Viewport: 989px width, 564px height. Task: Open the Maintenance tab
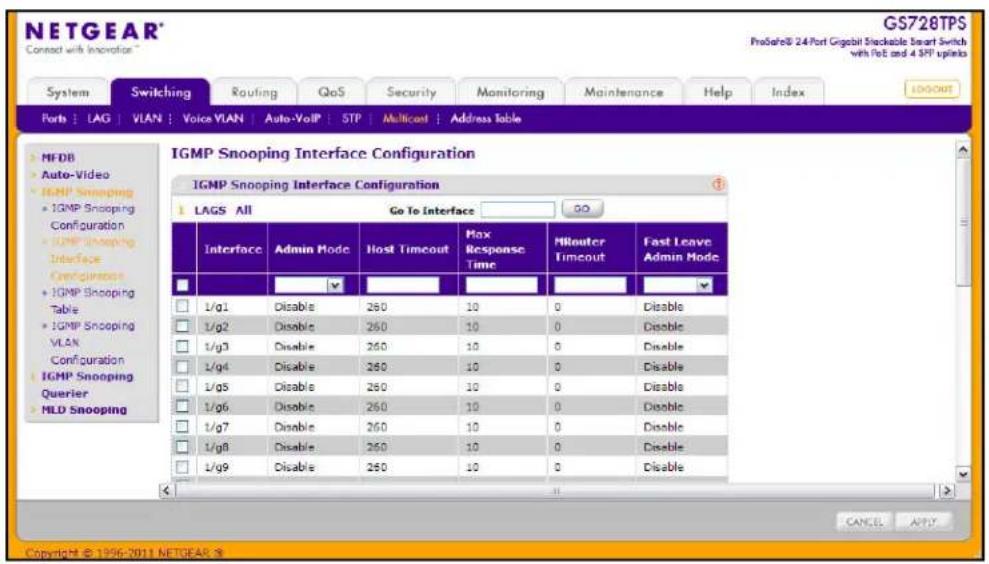[x=624, y=92]
